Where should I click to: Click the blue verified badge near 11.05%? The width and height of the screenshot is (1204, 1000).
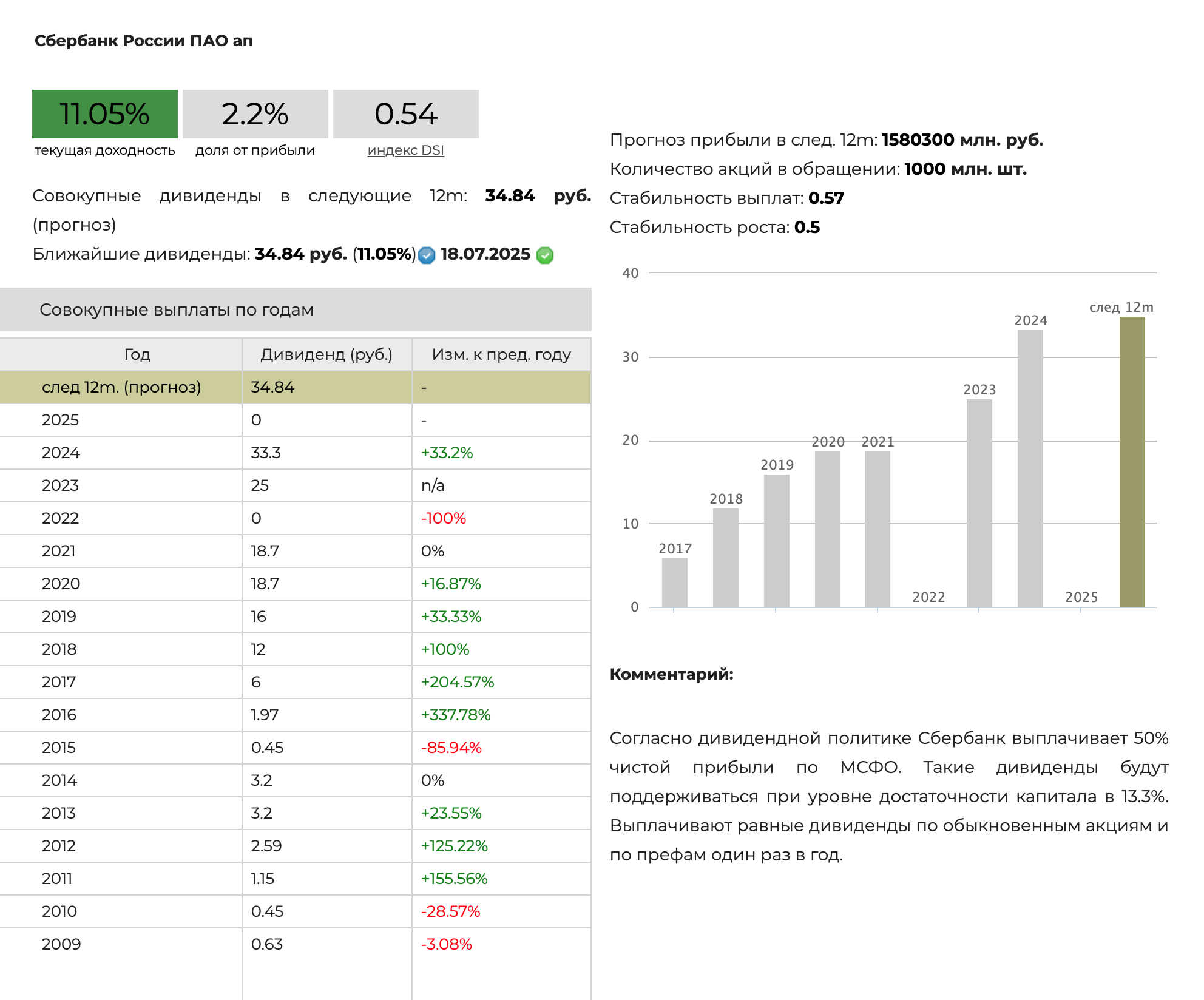coord(427,255)
